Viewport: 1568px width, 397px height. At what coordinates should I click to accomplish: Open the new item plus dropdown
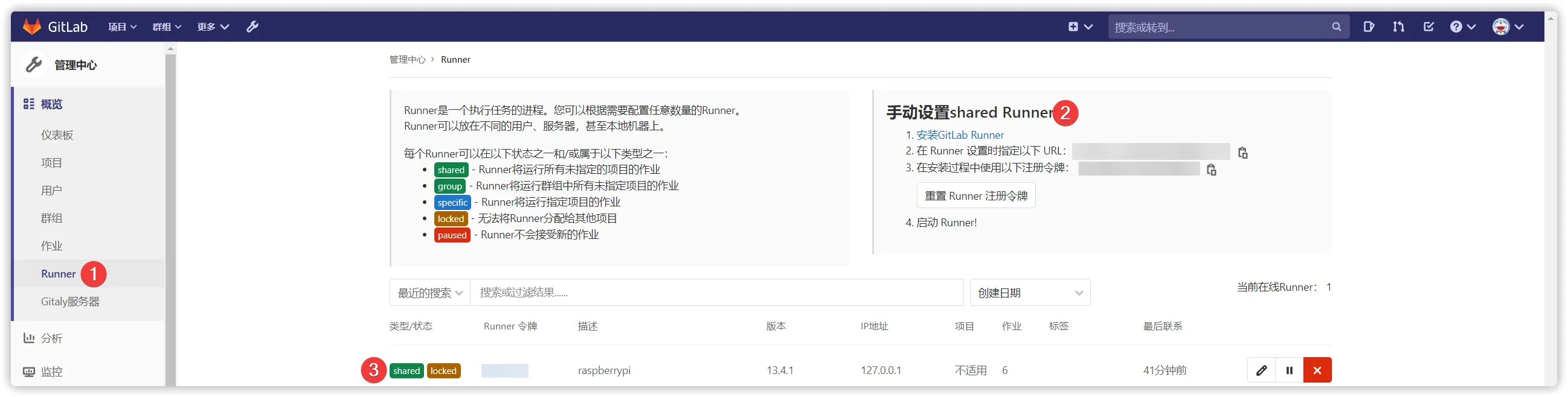(x=1080, y=27)
